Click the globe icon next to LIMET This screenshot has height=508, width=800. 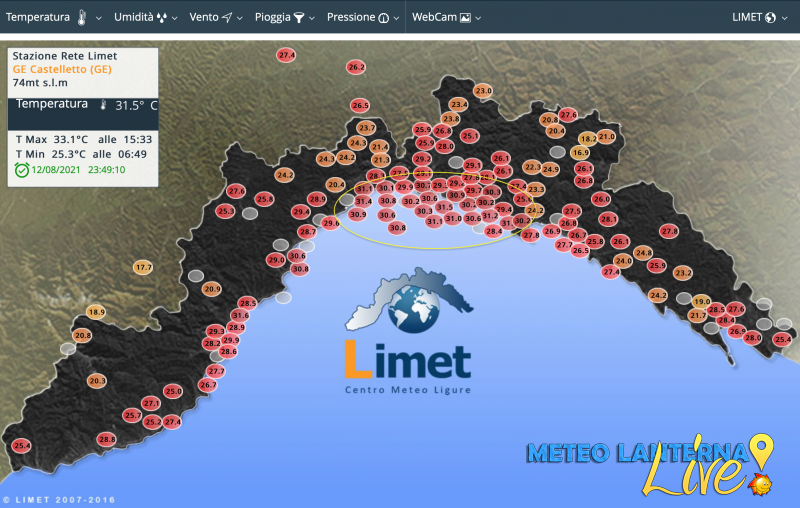click(770, 18)
